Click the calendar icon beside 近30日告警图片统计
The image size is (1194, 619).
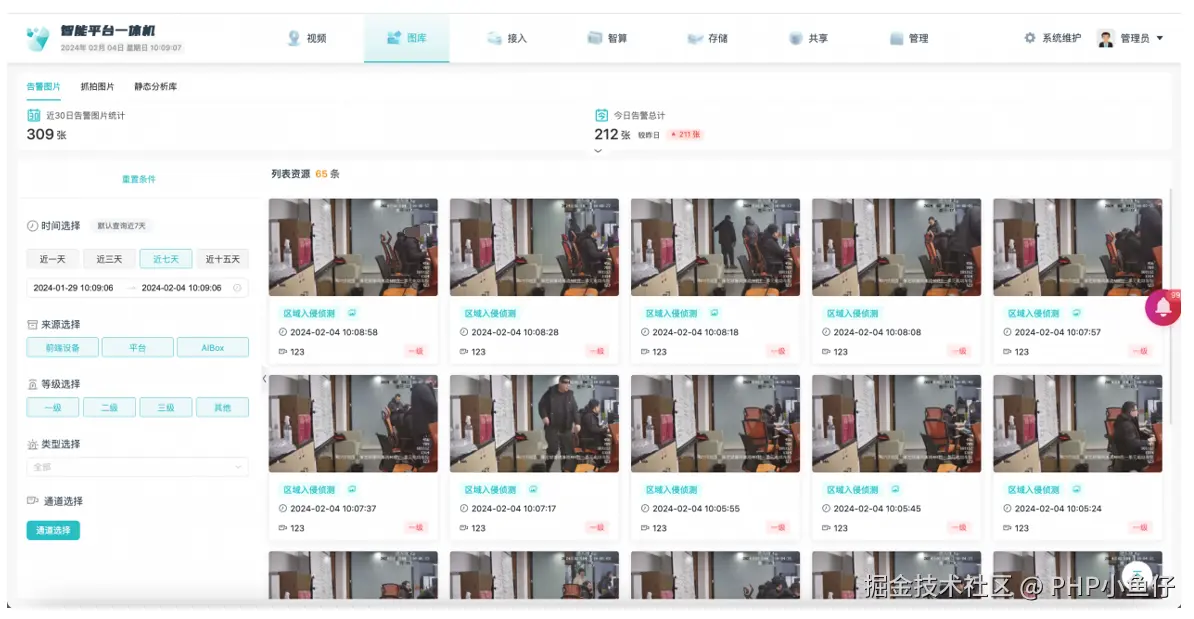coord(34,115)
